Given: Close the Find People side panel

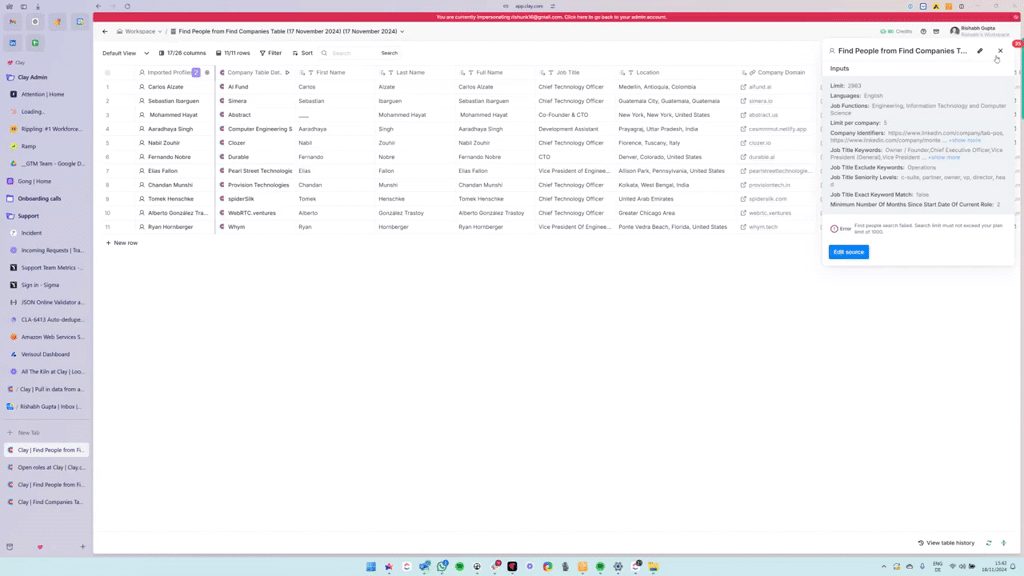Looking at the screenshot, I should point(1000,51).
